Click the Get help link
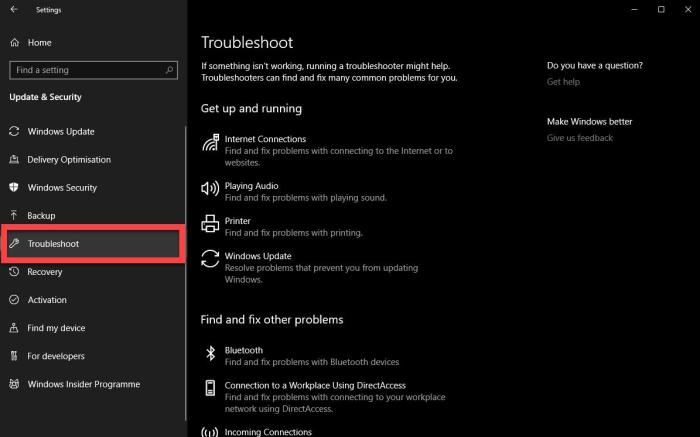 pyautogui.click(x=563, y=82)
